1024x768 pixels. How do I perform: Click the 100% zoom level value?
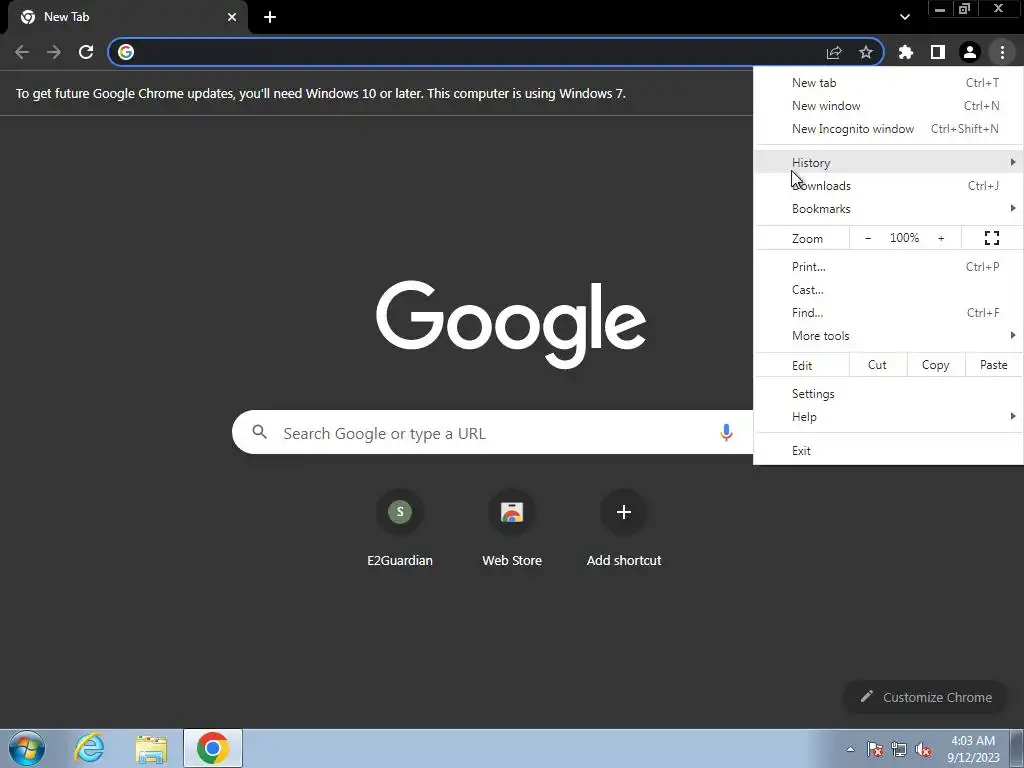click(x=904, y=238)
